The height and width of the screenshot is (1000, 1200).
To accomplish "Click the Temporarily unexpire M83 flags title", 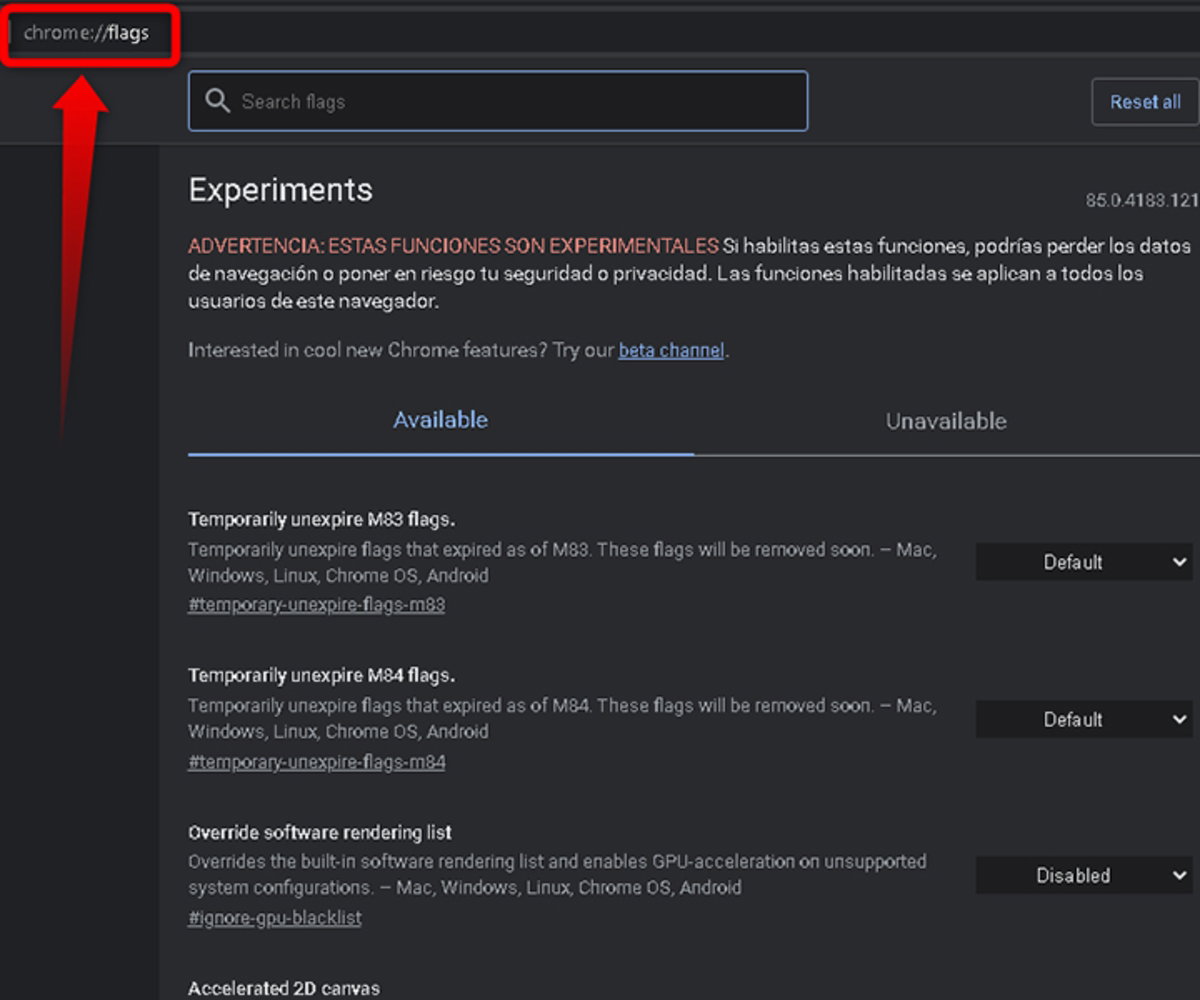I will click(x=322, y=519).
